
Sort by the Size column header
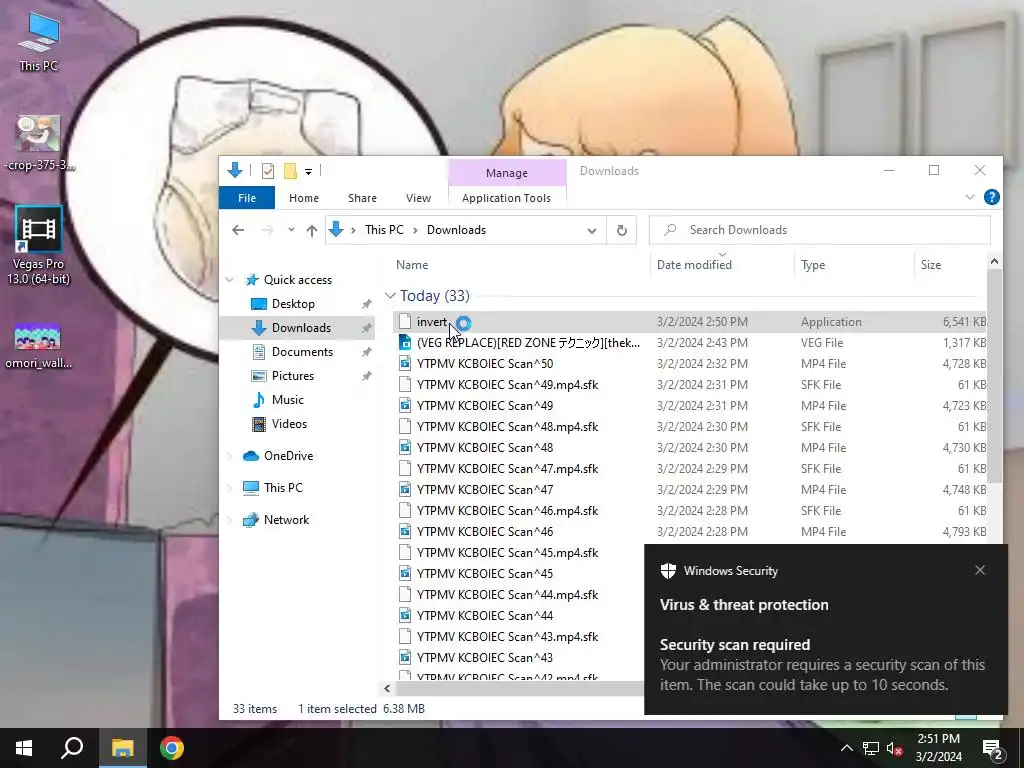pos(931,264)
